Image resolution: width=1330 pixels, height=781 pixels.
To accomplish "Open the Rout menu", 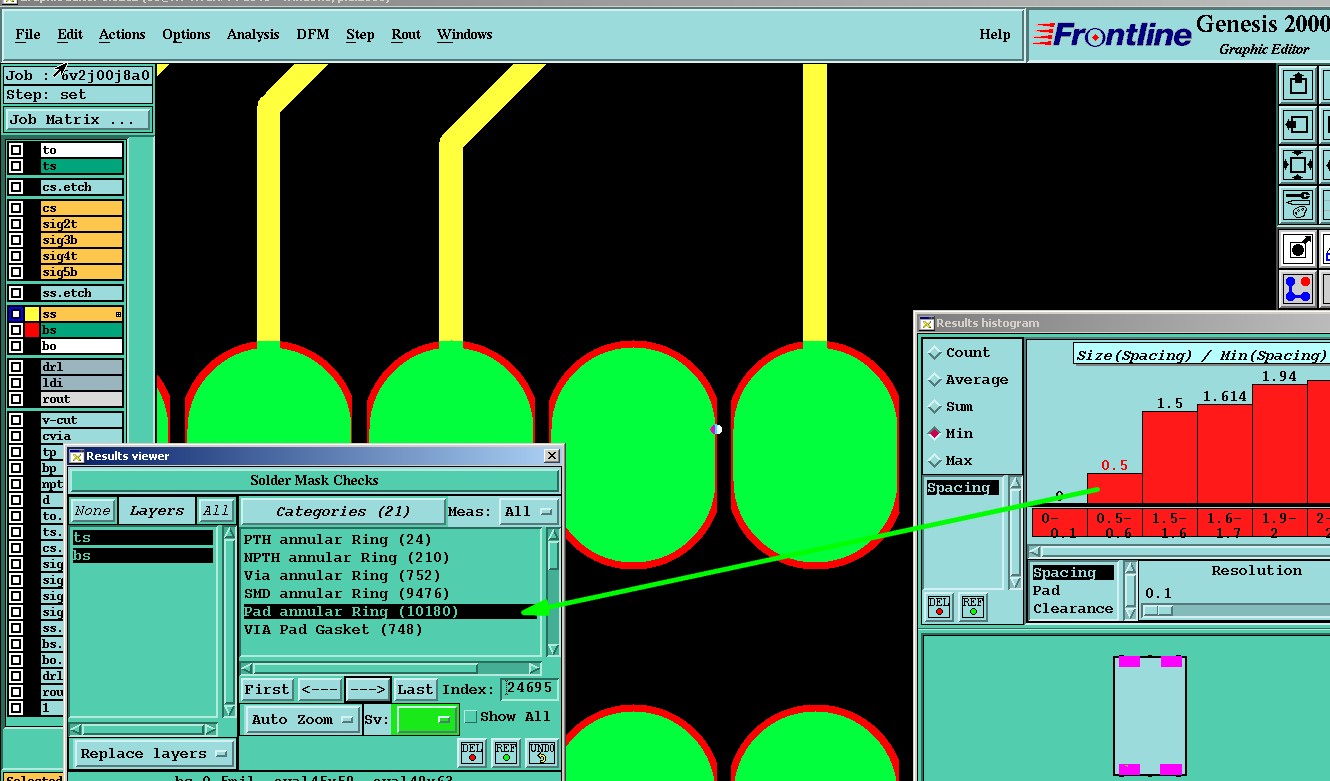I will coord(406,34).
